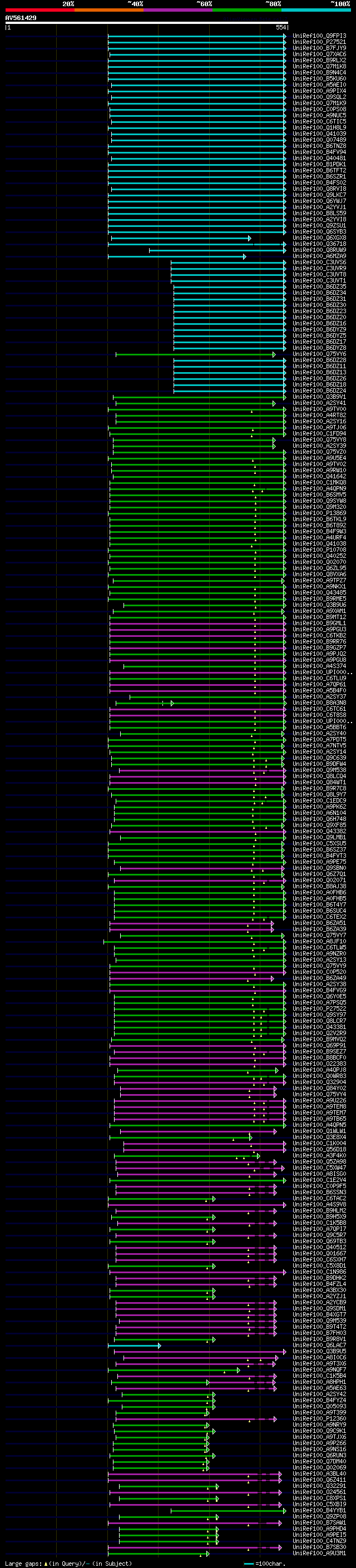Click label UniRef100_A2SY41
Viewport: 356px width, 1568px height.
(x=319, y=403)
